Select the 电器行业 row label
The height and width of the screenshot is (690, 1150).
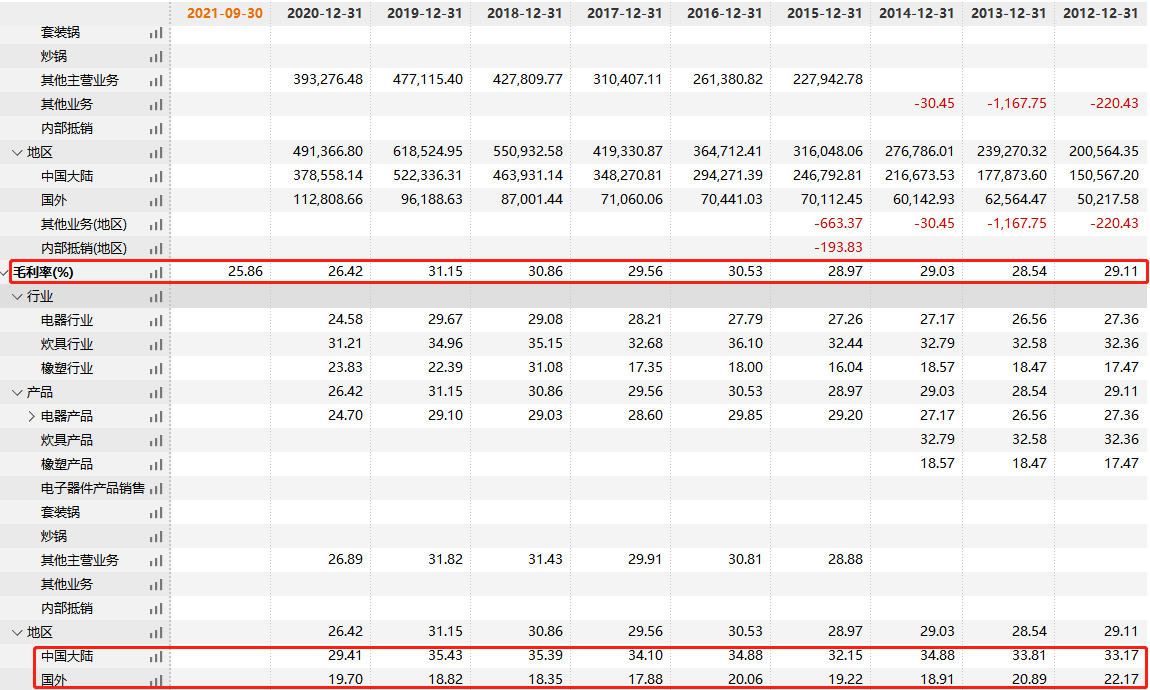coord(67,320)
